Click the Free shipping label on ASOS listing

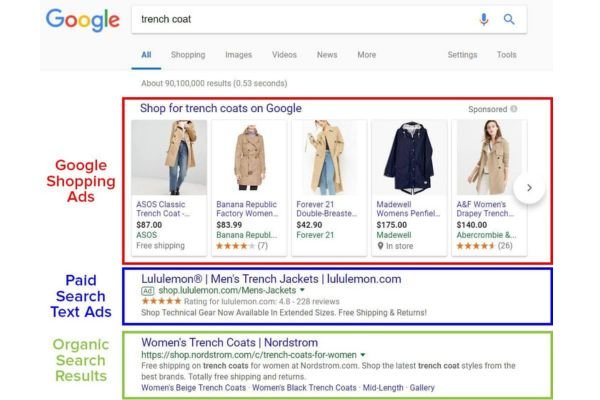click(160, 245)
